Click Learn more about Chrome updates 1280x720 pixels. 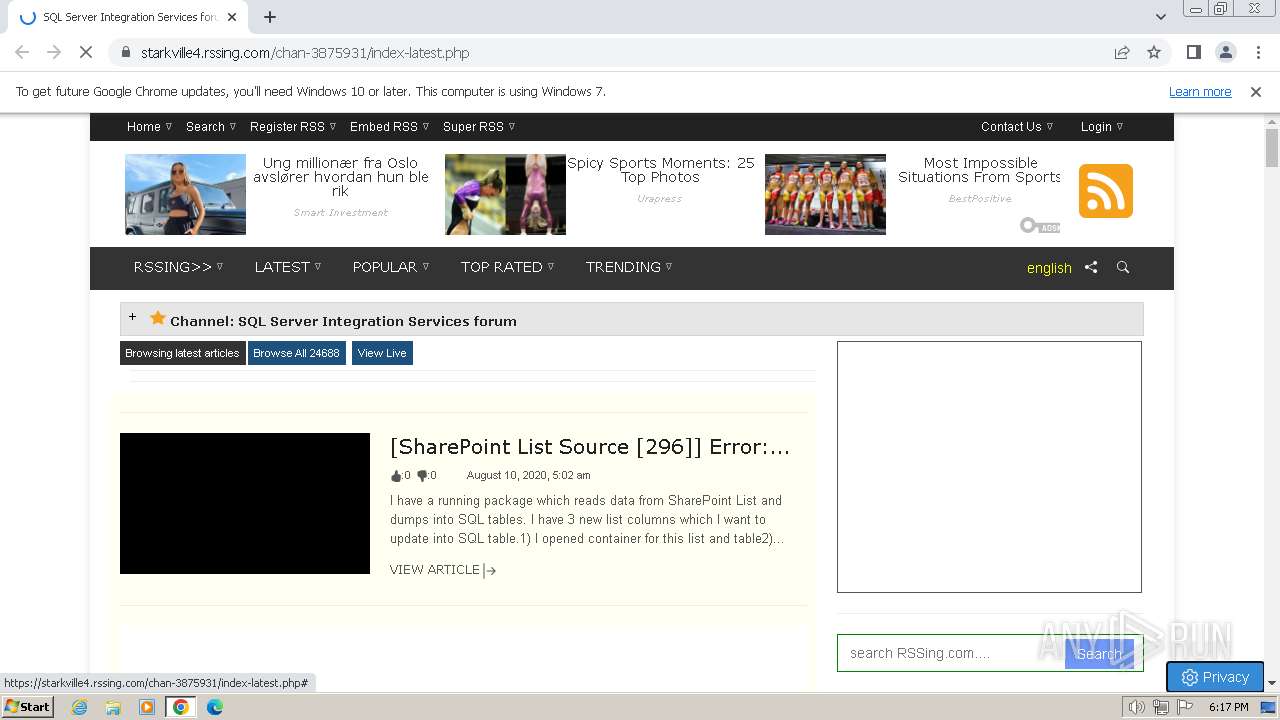click(x=1200, y=91)
